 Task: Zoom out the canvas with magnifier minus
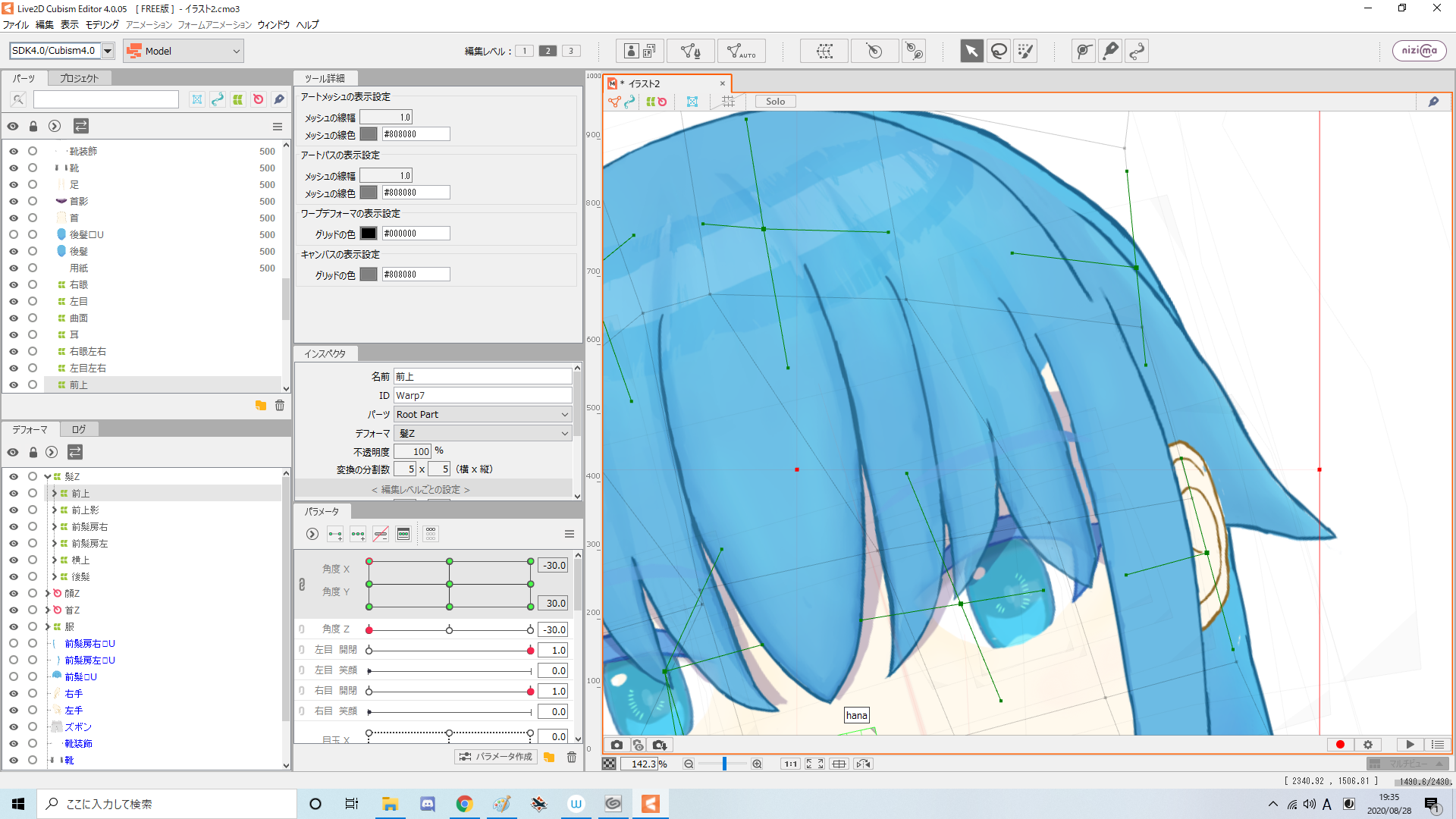689,764
